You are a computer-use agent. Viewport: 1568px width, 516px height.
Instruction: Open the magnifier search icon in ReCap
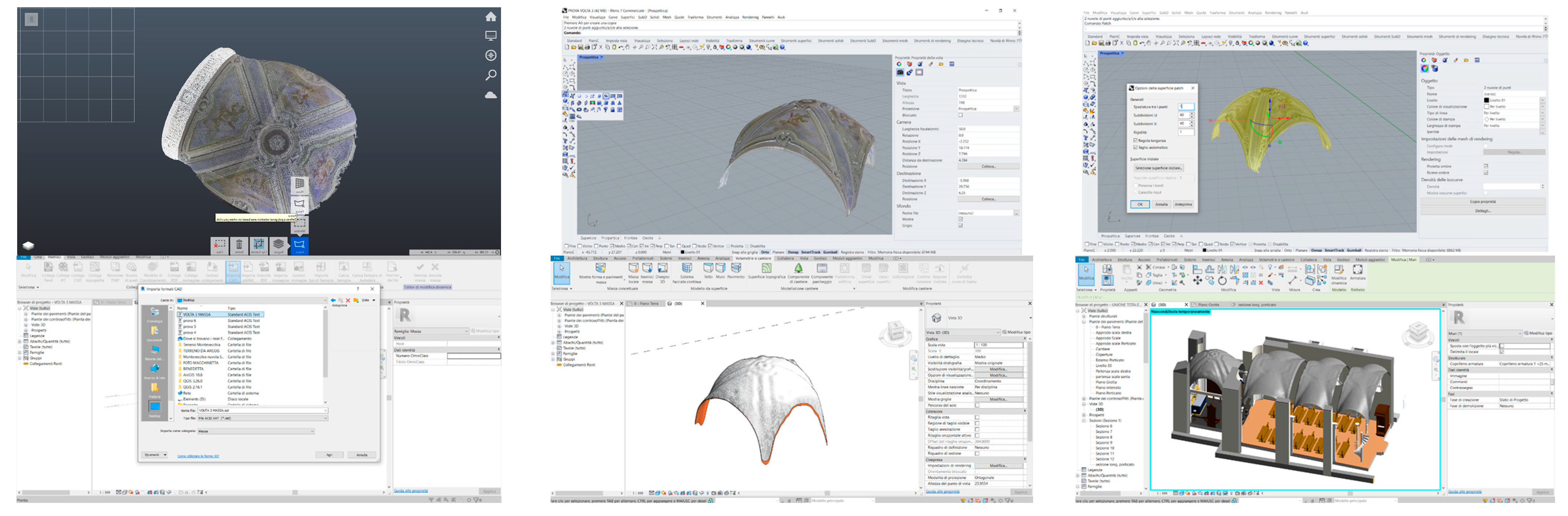click(490, 75)
